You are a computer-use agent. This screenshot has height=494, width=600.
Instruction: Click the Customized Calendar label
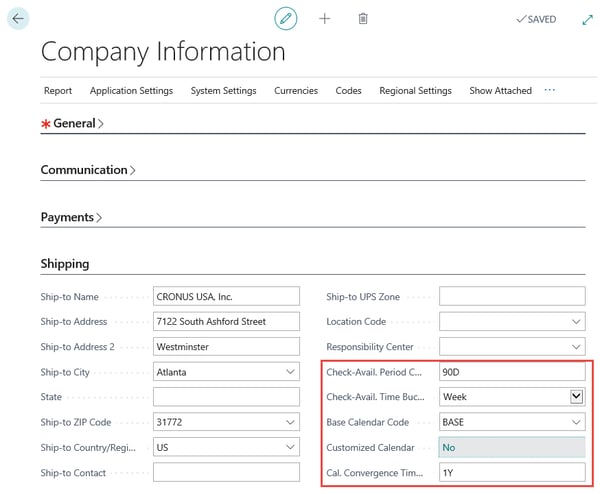tap(370, 447)
